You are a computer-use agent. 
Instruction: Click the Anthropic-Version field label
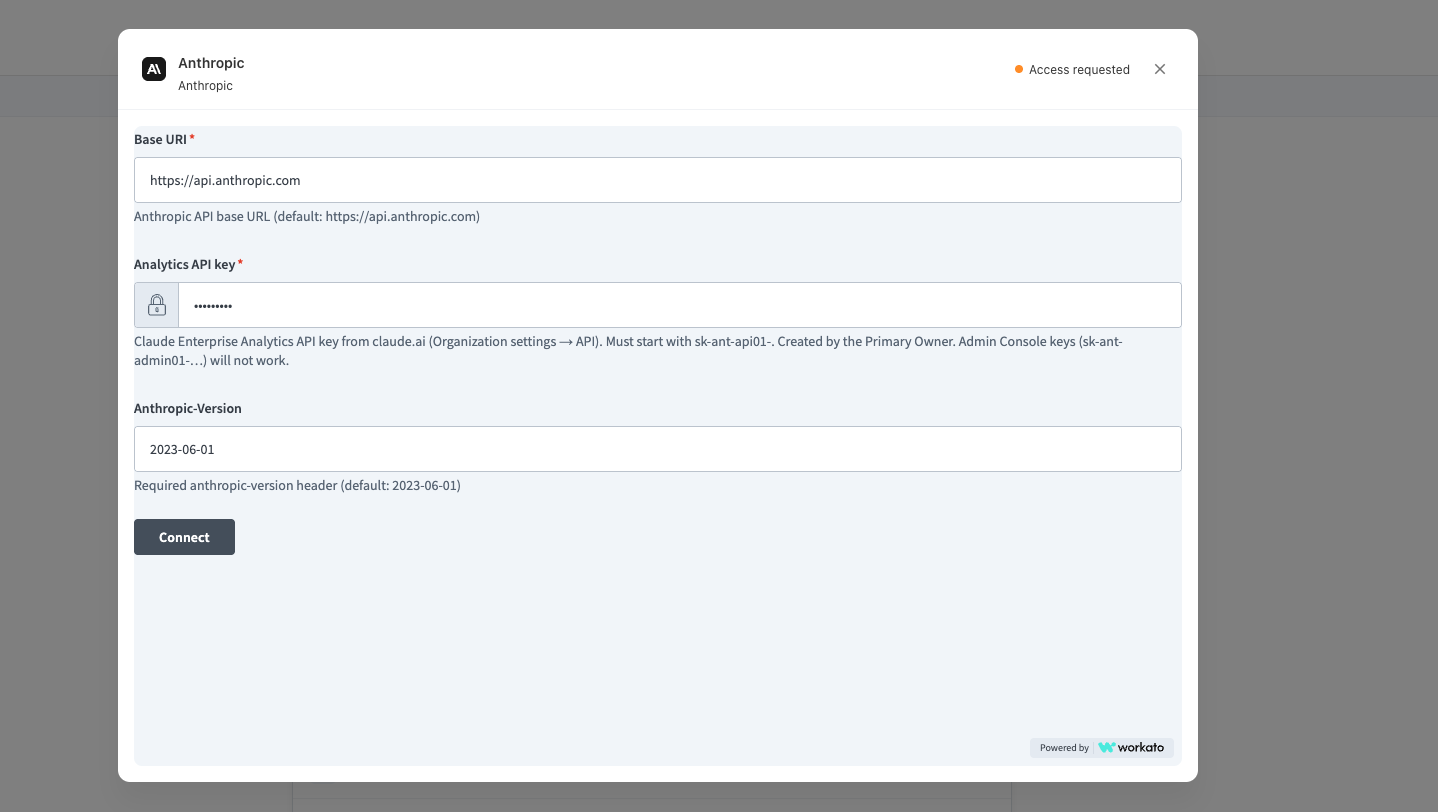click(x=188, y=408)
